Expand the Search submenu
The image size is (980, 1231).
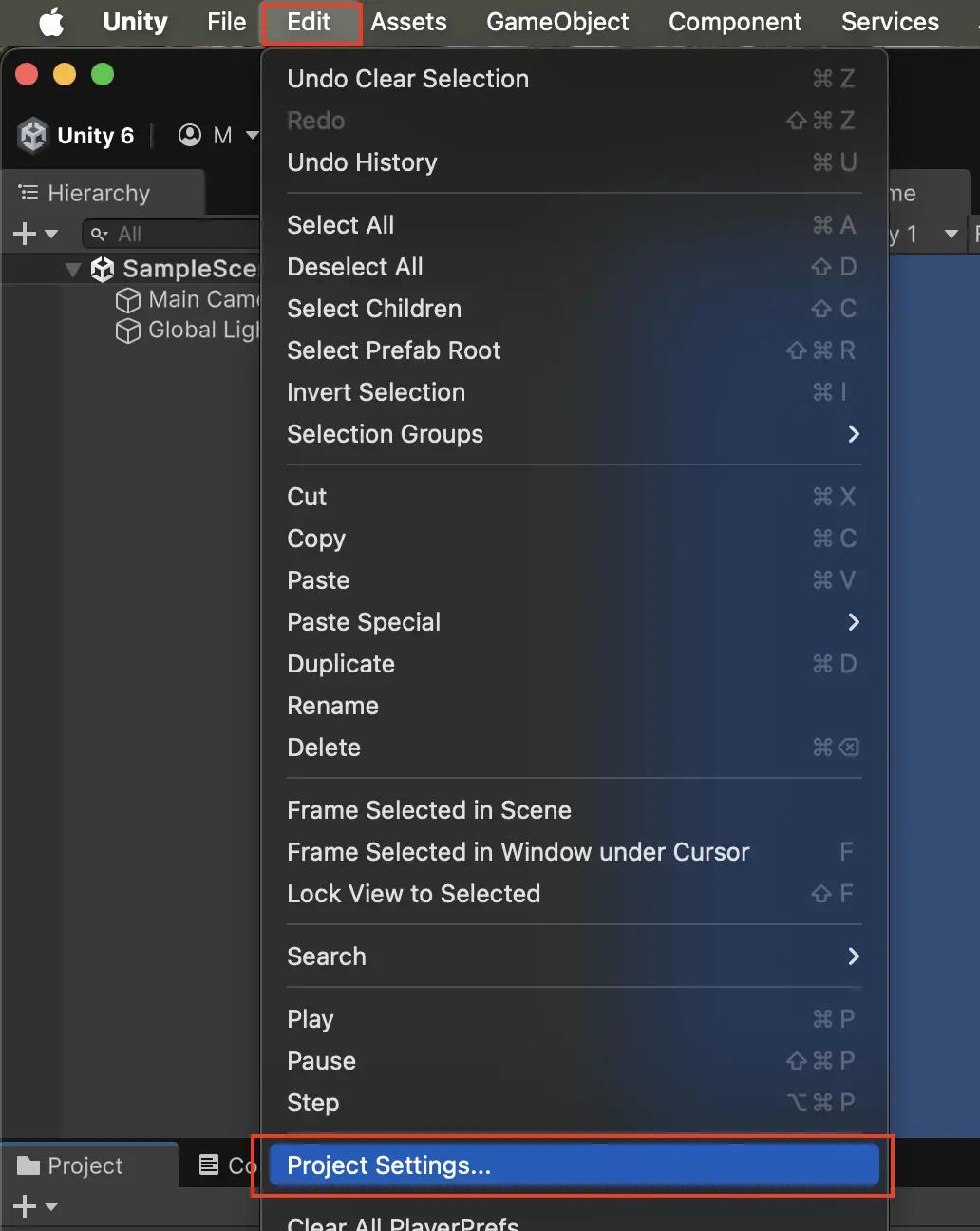pyautogui.click(x=574, y=956)
